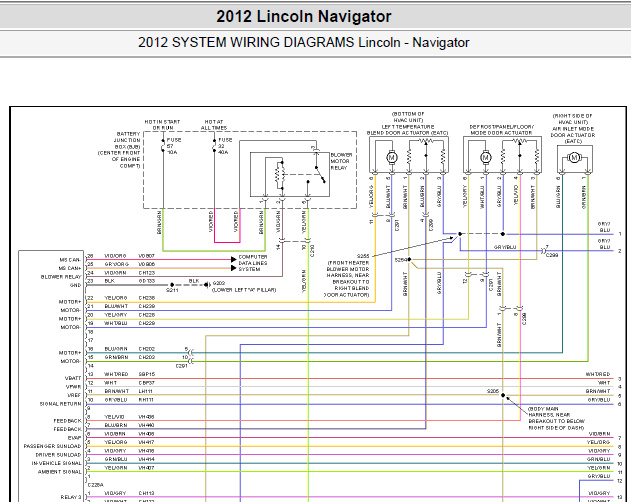Click the 'FUSE 22 40A' label

point(225,146)
